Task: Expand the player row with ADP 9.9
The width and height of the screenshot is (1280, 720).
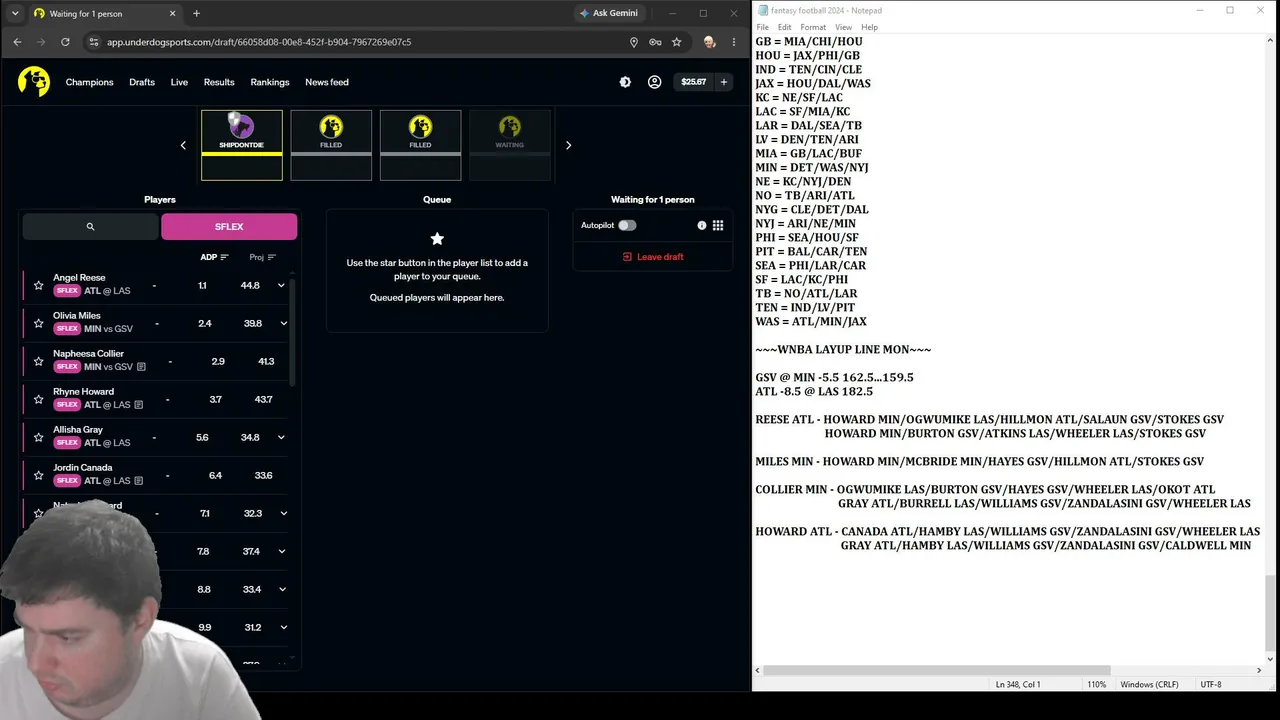Action: pos(283,627)
